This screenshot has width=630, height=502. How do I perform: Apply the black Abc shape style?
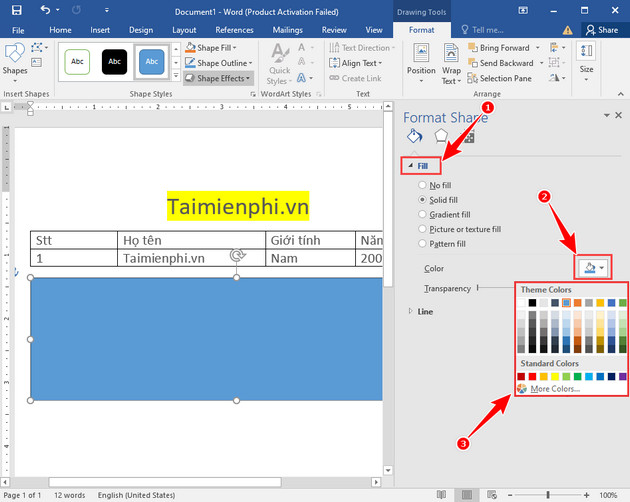tap(115, 61)
